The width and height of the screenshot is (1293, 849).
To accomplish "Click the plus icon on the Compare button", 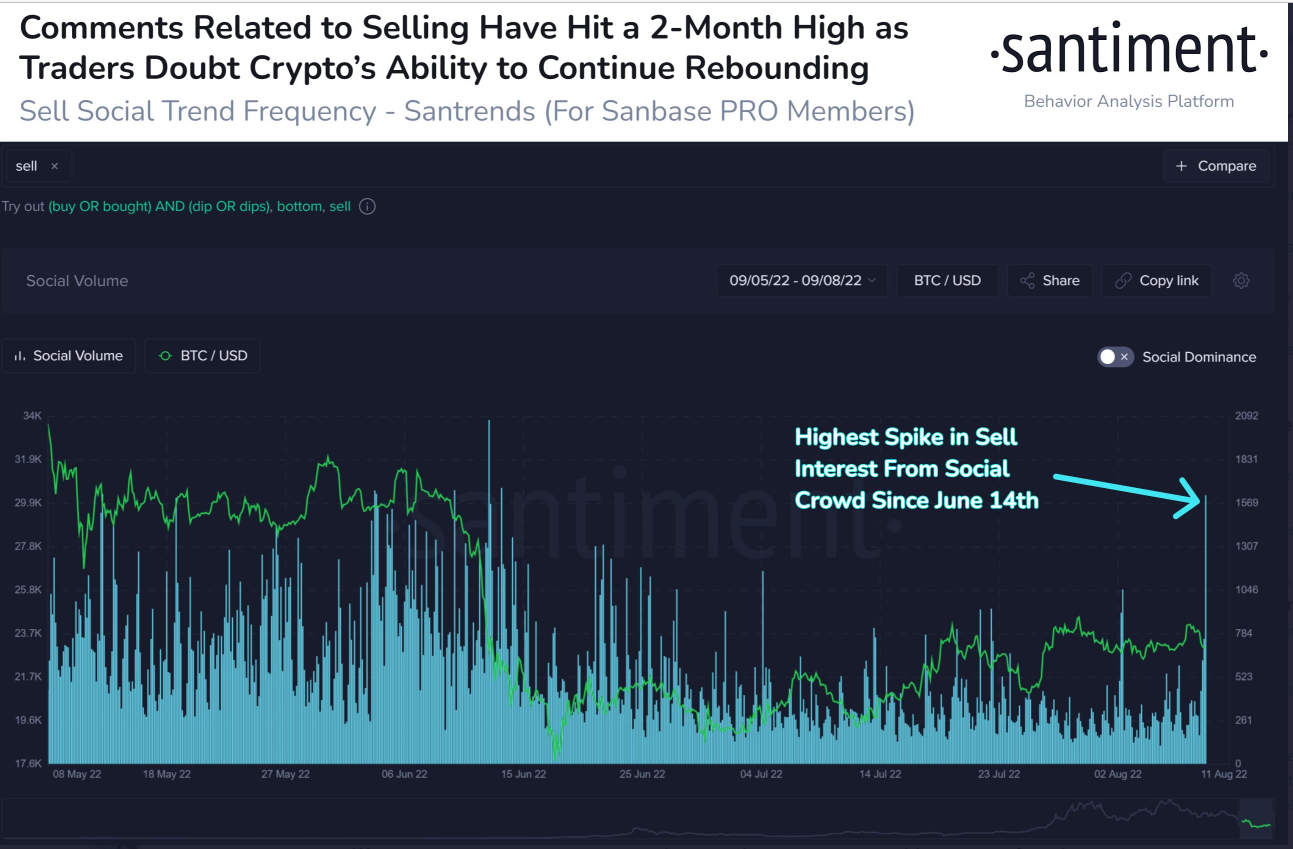I will pyautogui.click(x=1181, y=166).
